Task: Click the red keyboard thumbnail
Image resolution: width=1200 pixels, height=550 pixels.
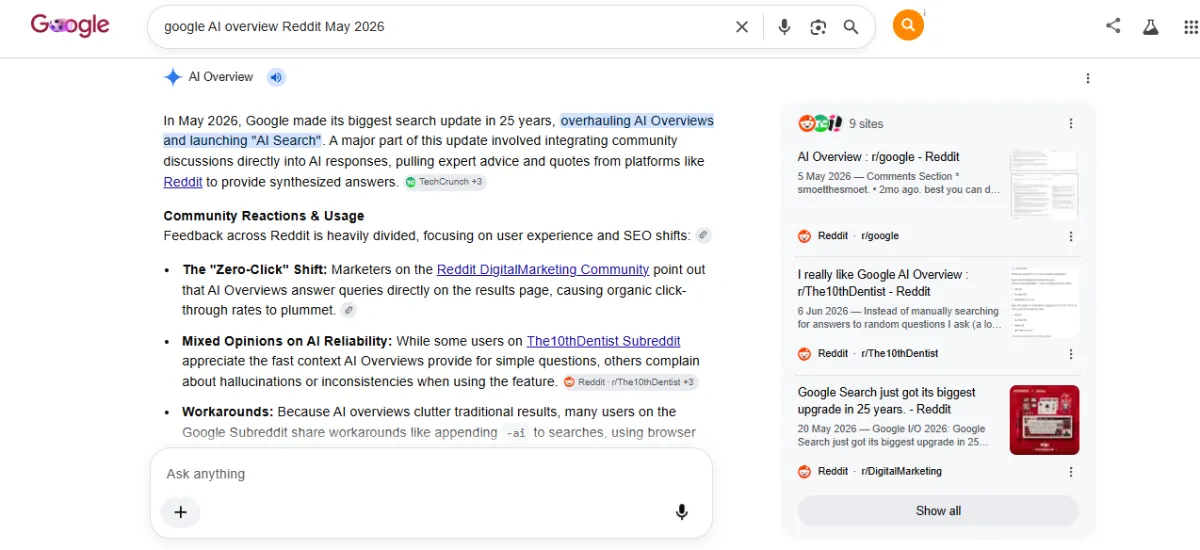Action: click(1044, 420)
